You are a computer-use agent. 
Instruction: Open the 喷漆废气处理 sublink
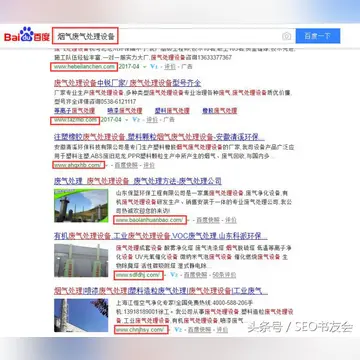click(x=125, y=111)
